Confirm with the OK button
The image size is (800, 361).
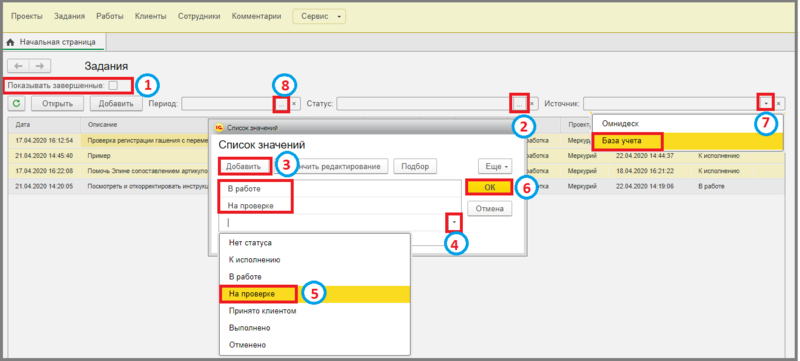click(489, 187)
